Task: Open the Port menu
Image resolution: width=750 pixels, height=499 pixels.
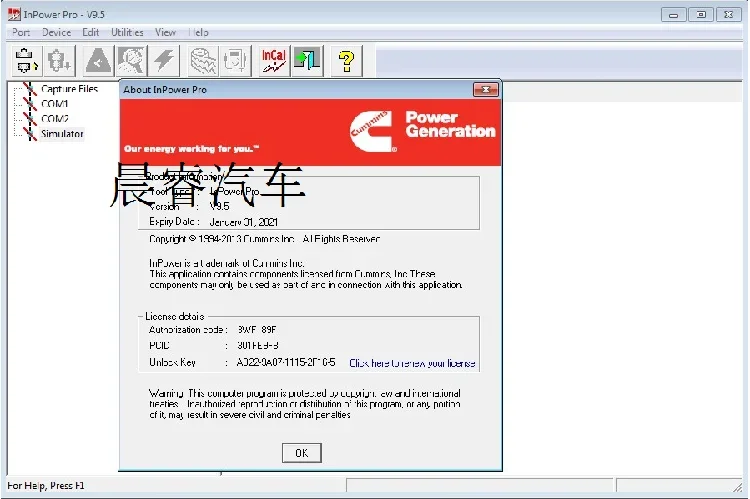Action: click(21, 33)
